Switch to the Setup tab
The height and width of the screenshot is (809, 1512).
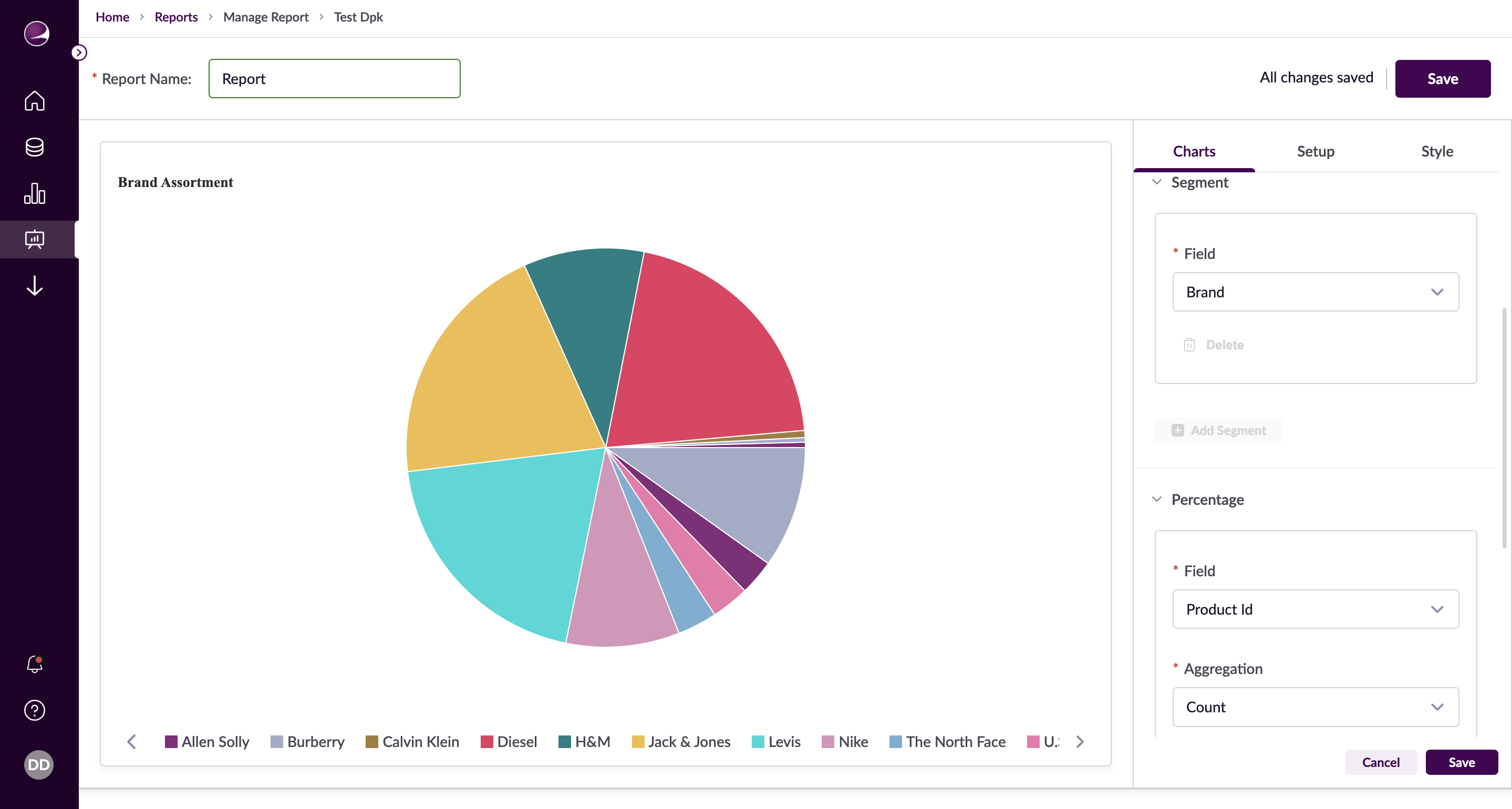click(x=1316, y=151)
